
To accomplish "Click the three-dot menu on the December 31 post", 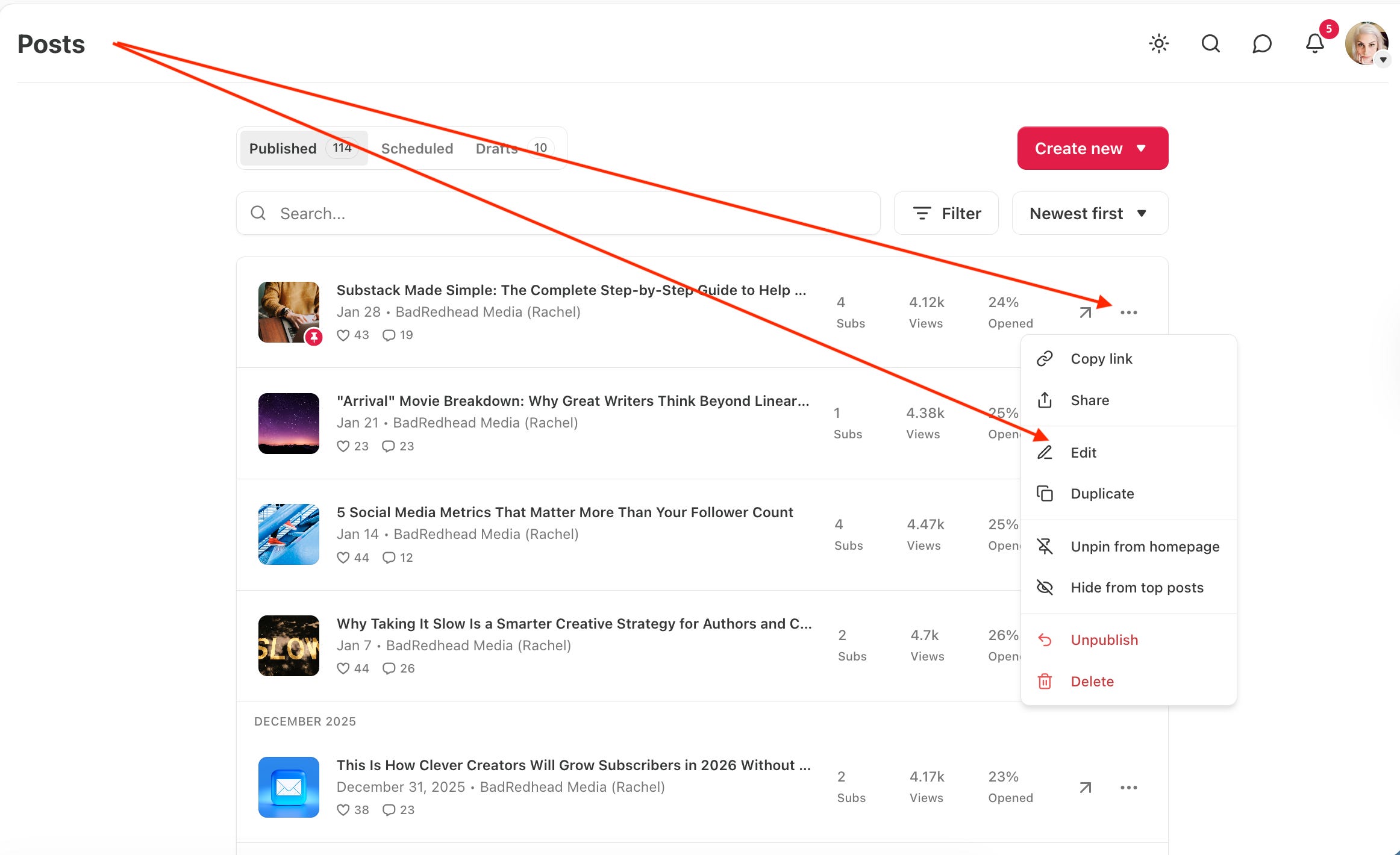I will 1128,788.
